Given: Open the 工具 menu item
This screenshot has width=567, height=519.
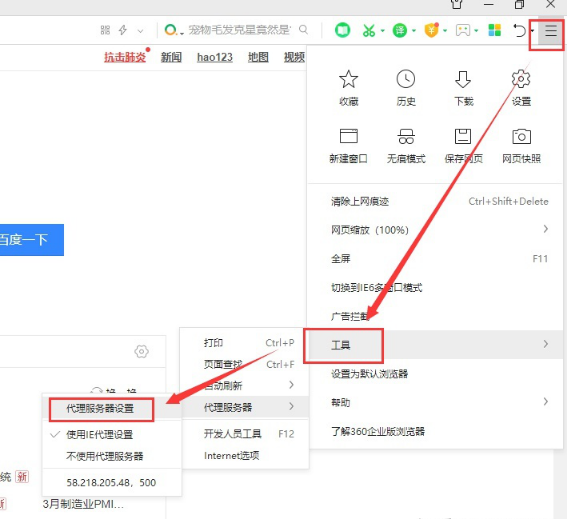Looking at the screenshot, I should coord(436,344).
